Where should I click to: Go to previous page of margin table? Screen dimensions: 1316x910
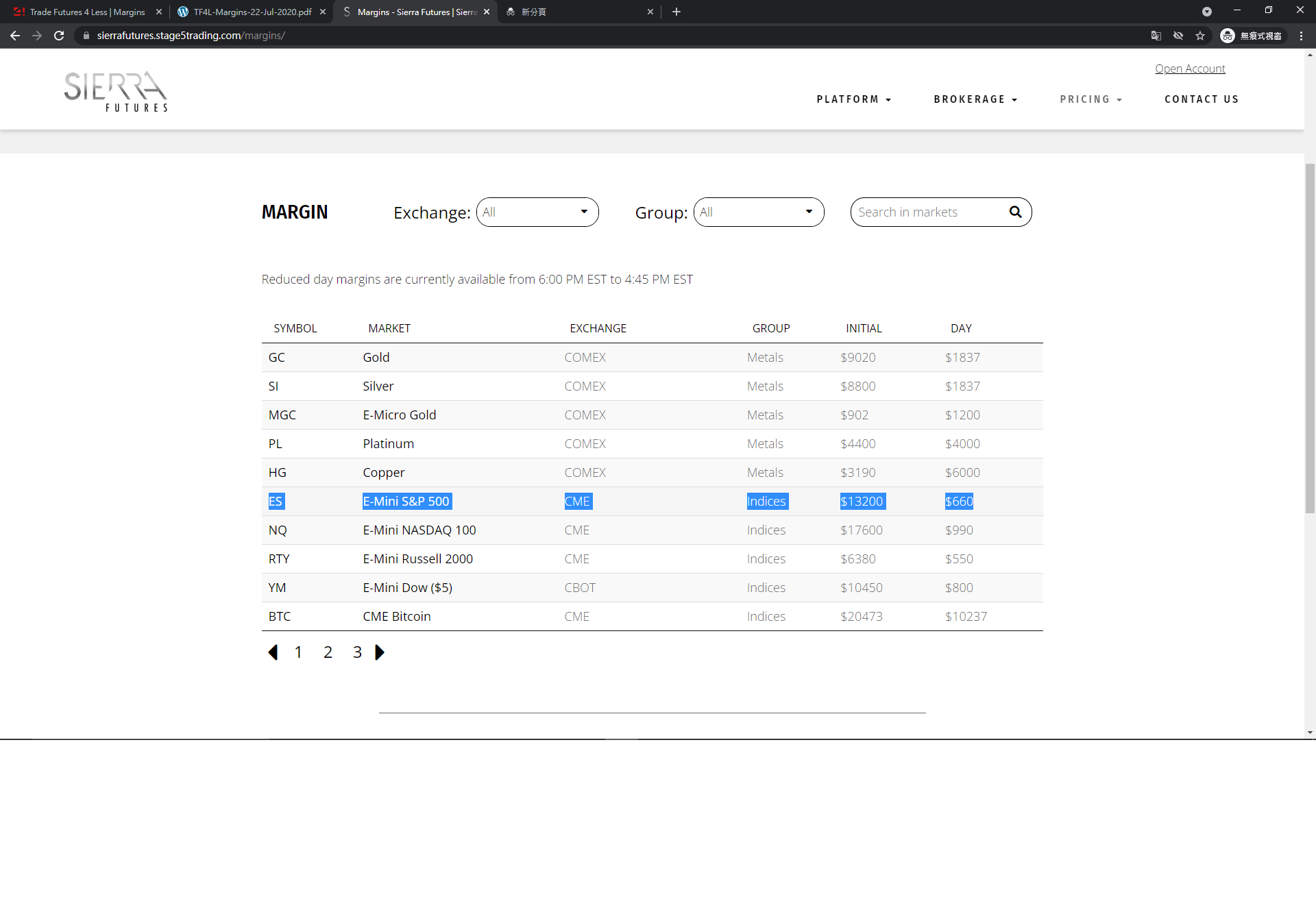tap(273, 652)
